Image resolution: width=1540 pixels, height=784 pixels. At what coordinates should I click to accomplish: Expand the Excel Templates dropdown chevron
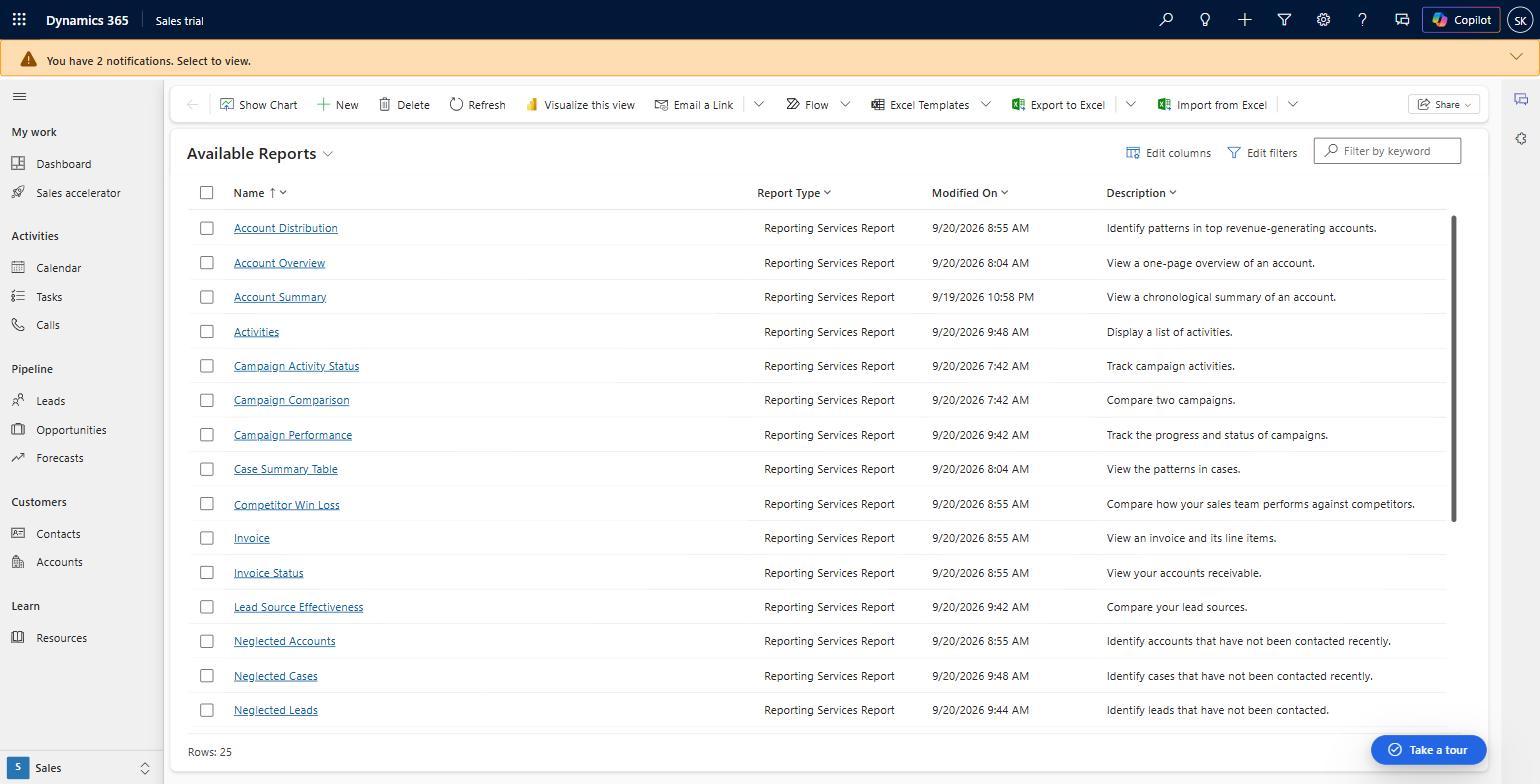click(986, 105)
